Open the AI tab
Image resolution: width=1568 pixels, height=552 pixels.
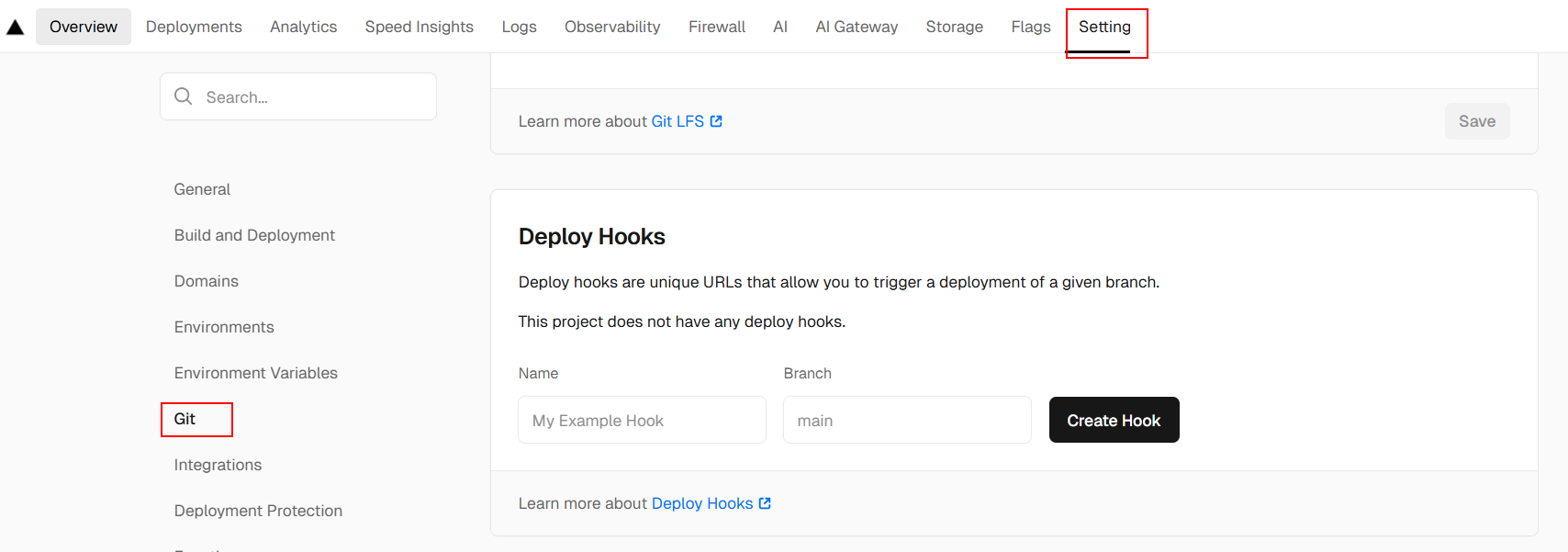780,27
